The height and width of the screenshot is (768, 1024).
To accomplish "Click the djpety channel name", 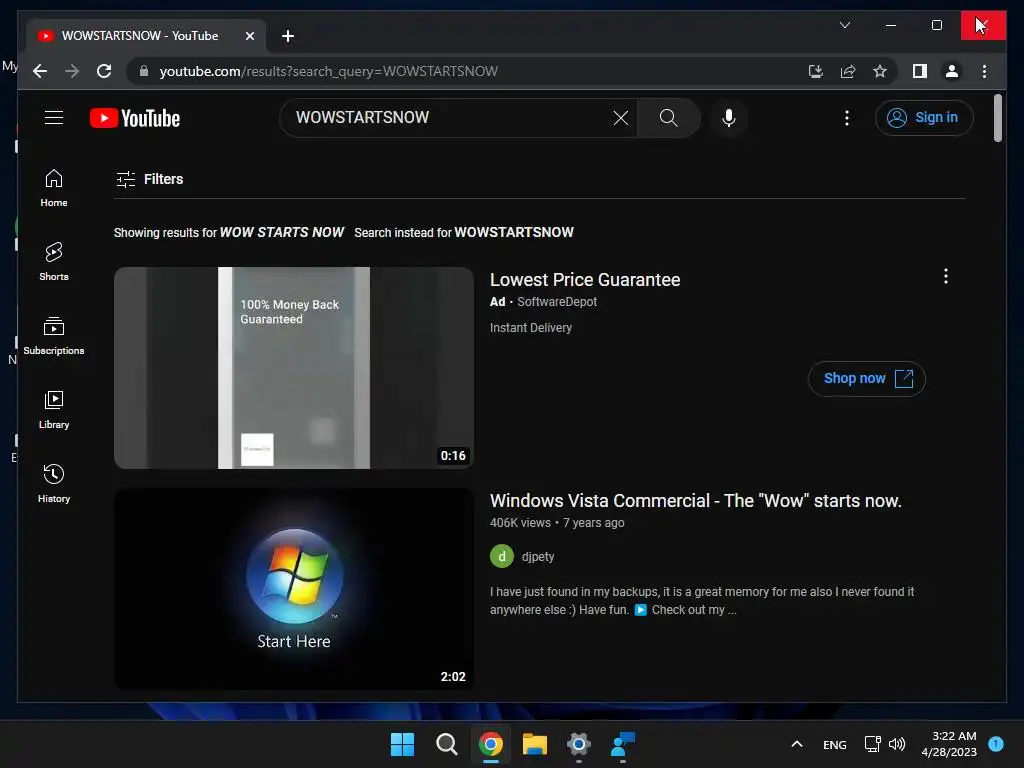I will pyautogui.click(x=537, y=556).
